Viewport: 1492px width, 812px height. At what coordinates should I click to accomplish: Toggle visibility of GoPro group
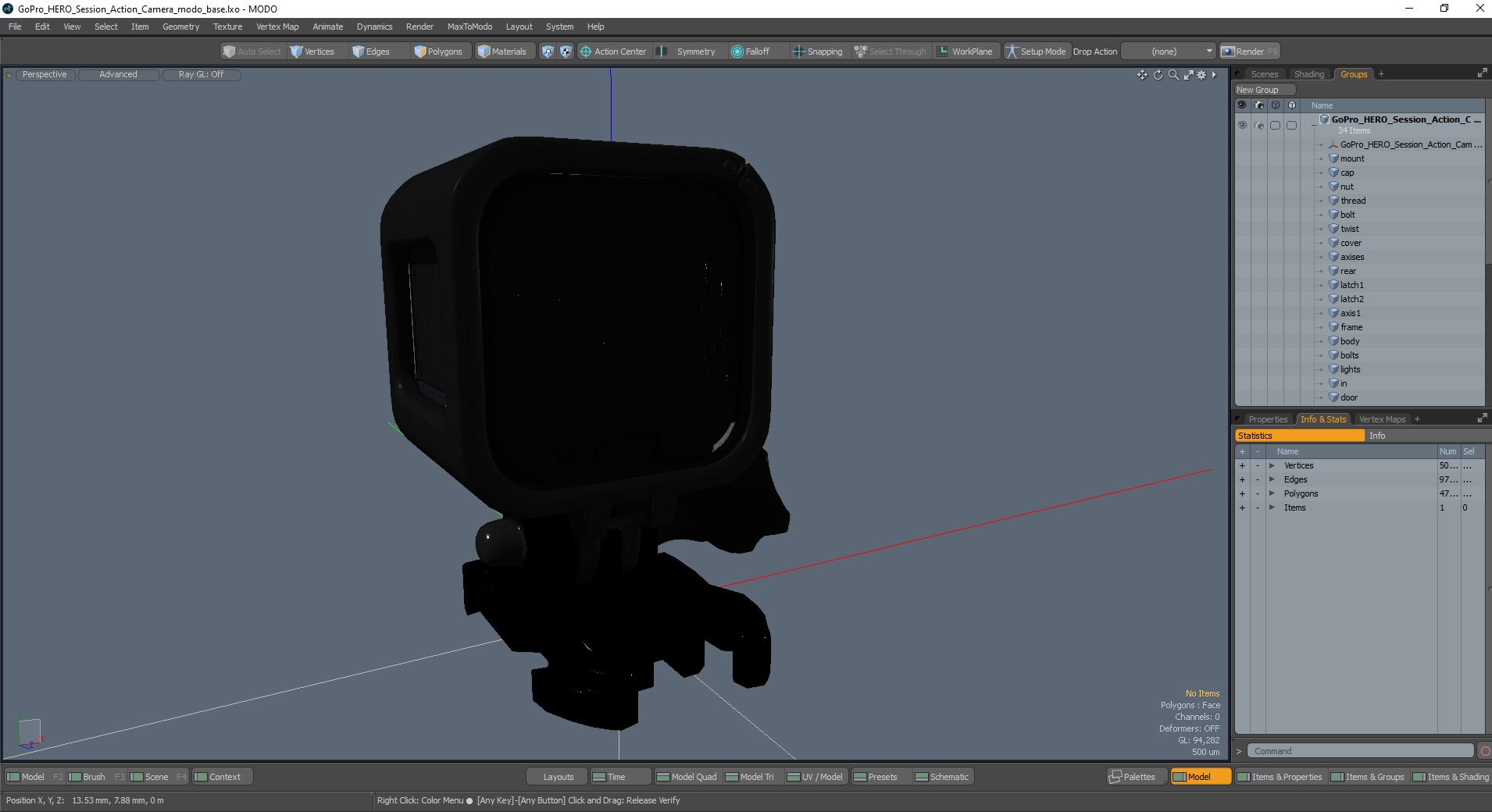pyautogui.click(x=1242, y=125)
